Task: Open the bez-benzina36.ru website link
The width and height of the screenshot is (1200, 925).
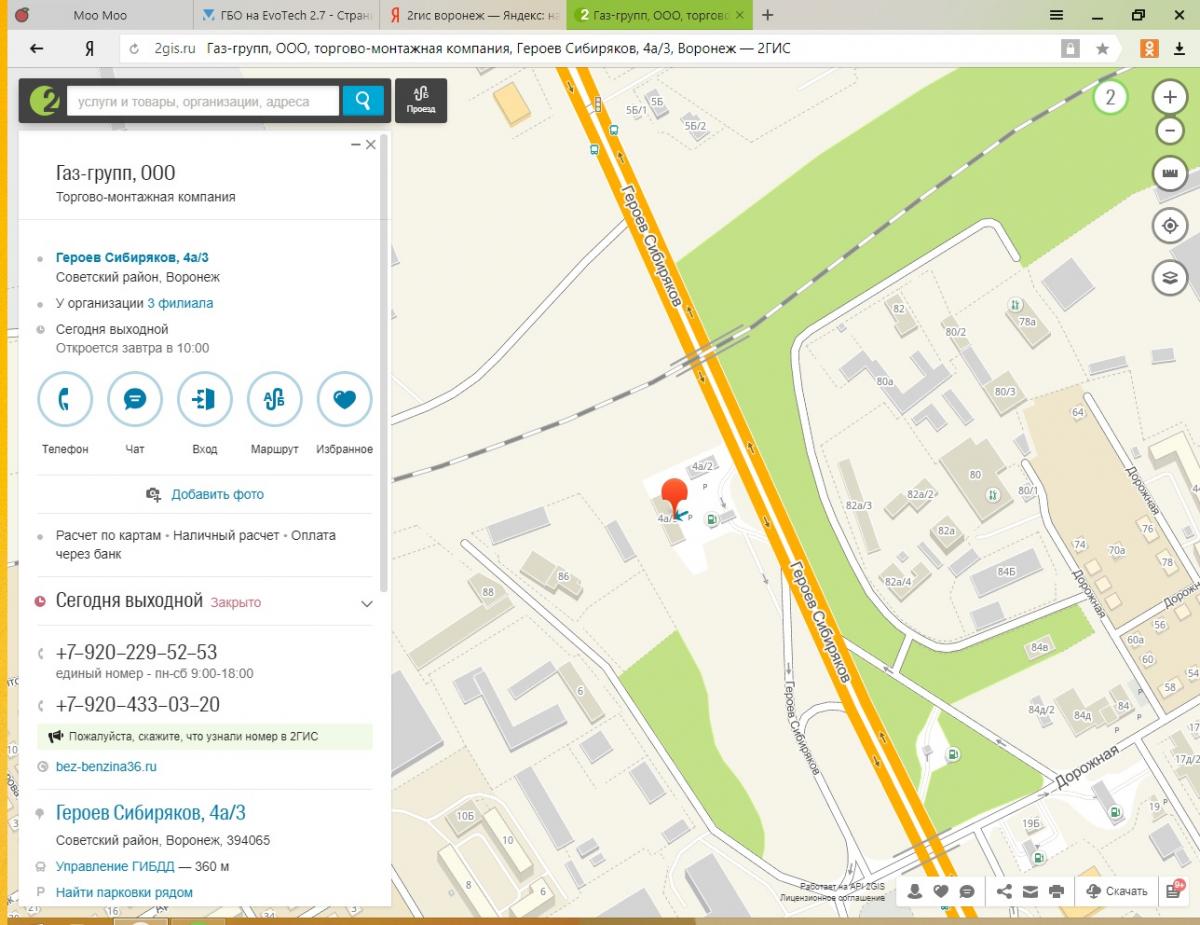Action: tap(106, 766)
